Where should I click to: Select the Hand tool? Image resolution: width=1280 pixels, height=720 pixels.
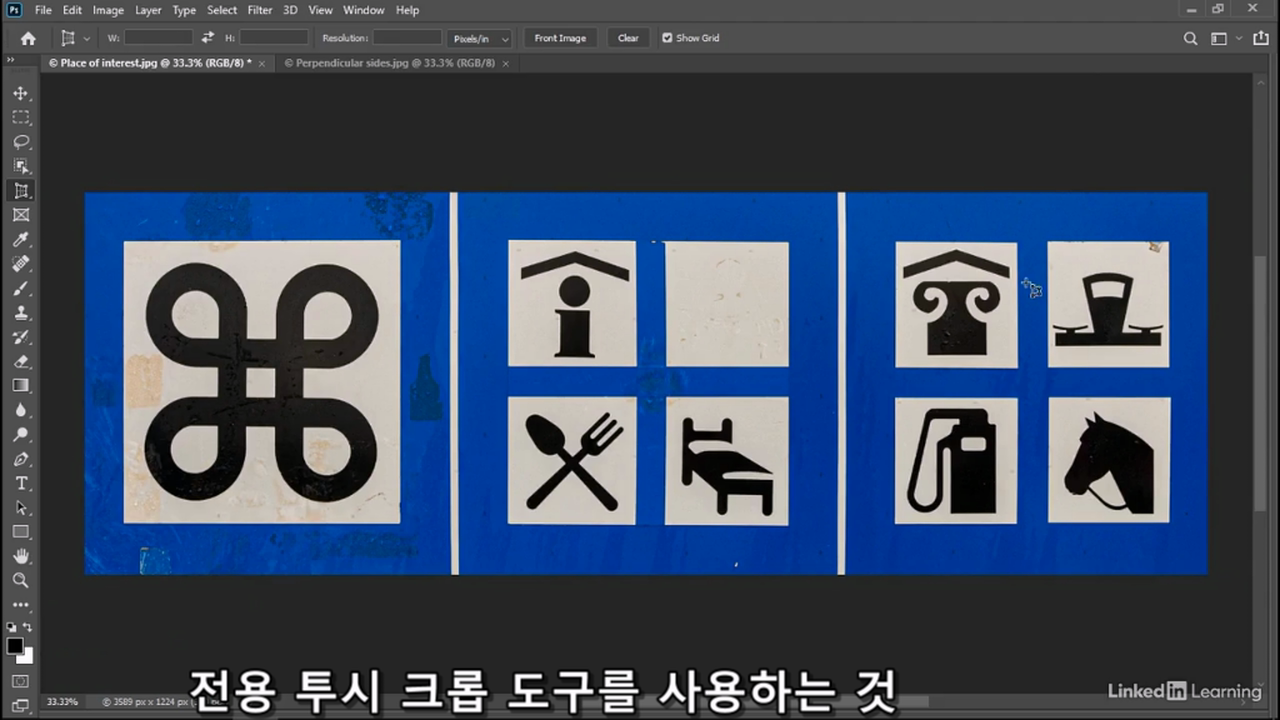pos(21,556)
